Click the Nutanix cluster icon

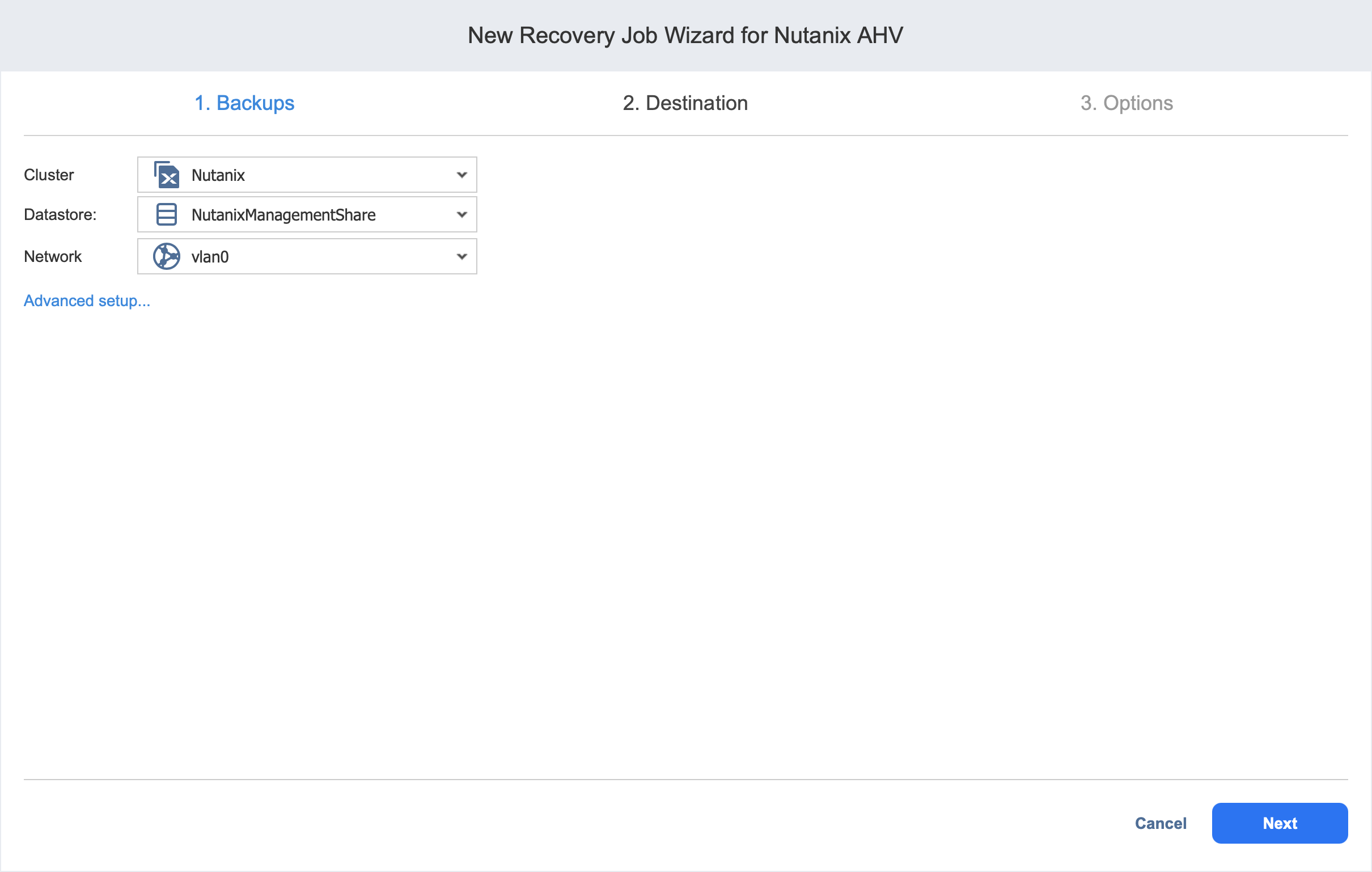[166, 175]
